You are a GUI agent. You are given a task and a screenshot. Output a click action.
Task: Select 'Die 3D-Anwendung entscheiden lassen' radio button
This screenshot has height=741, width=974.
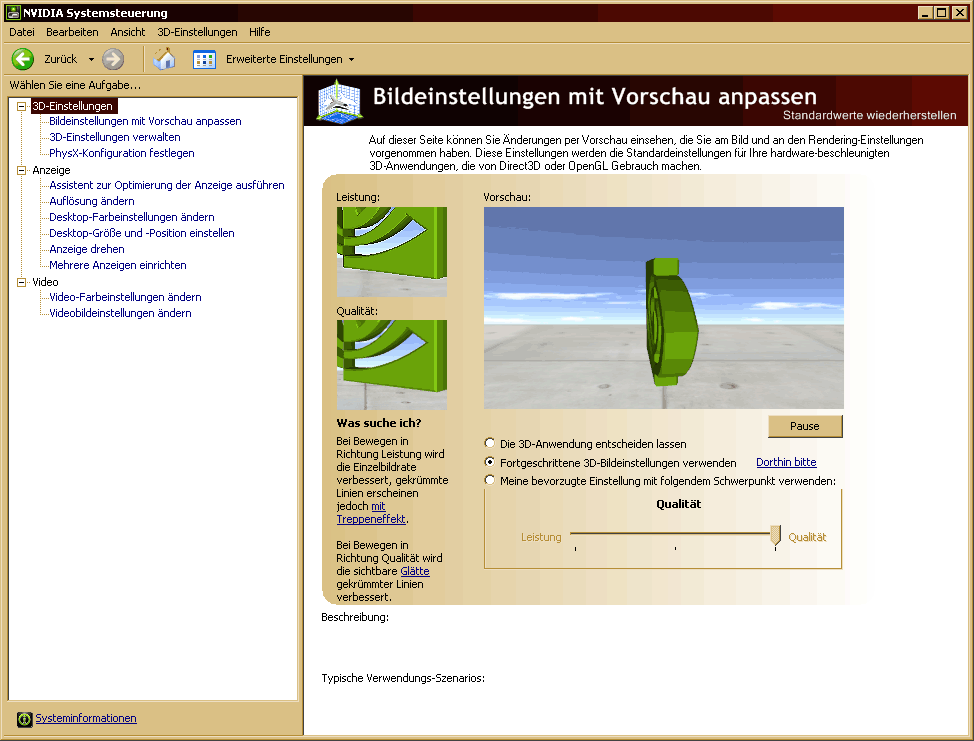490,443
